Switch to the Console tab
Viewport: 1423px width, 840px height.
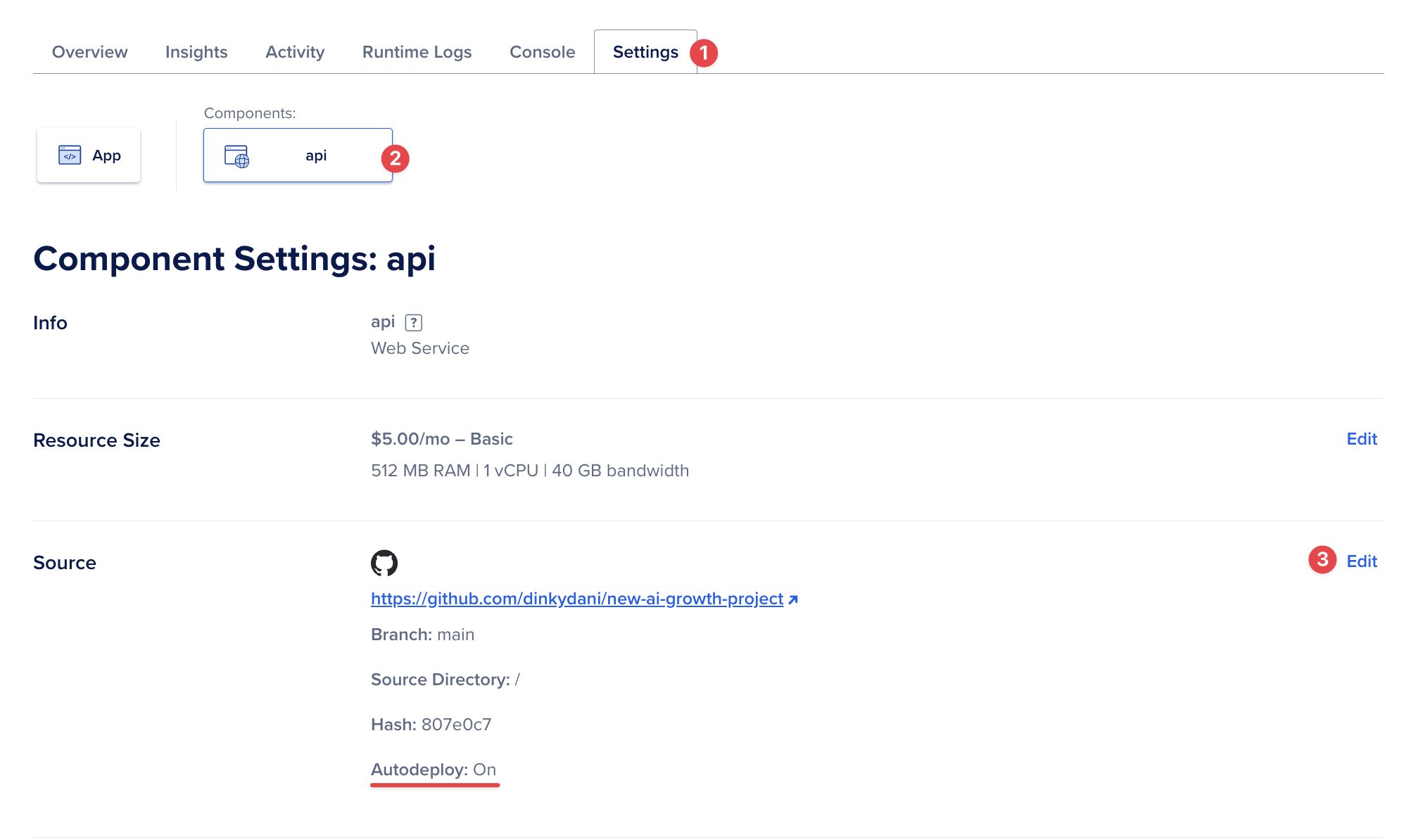[542, 52]
